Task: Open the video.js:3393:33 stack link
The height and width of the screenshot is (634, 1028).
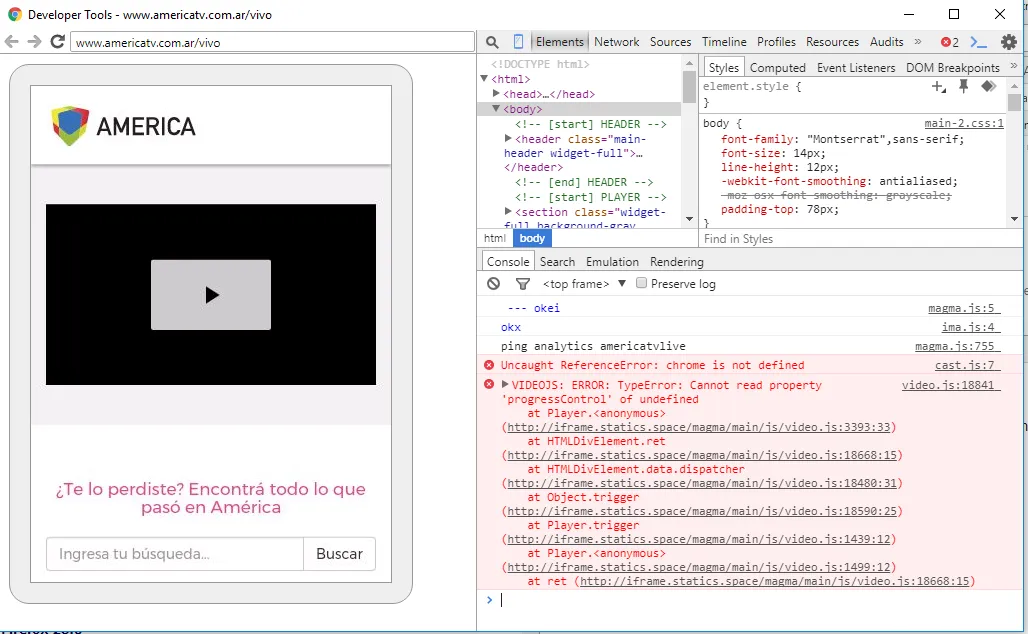Action: point(699,427)
